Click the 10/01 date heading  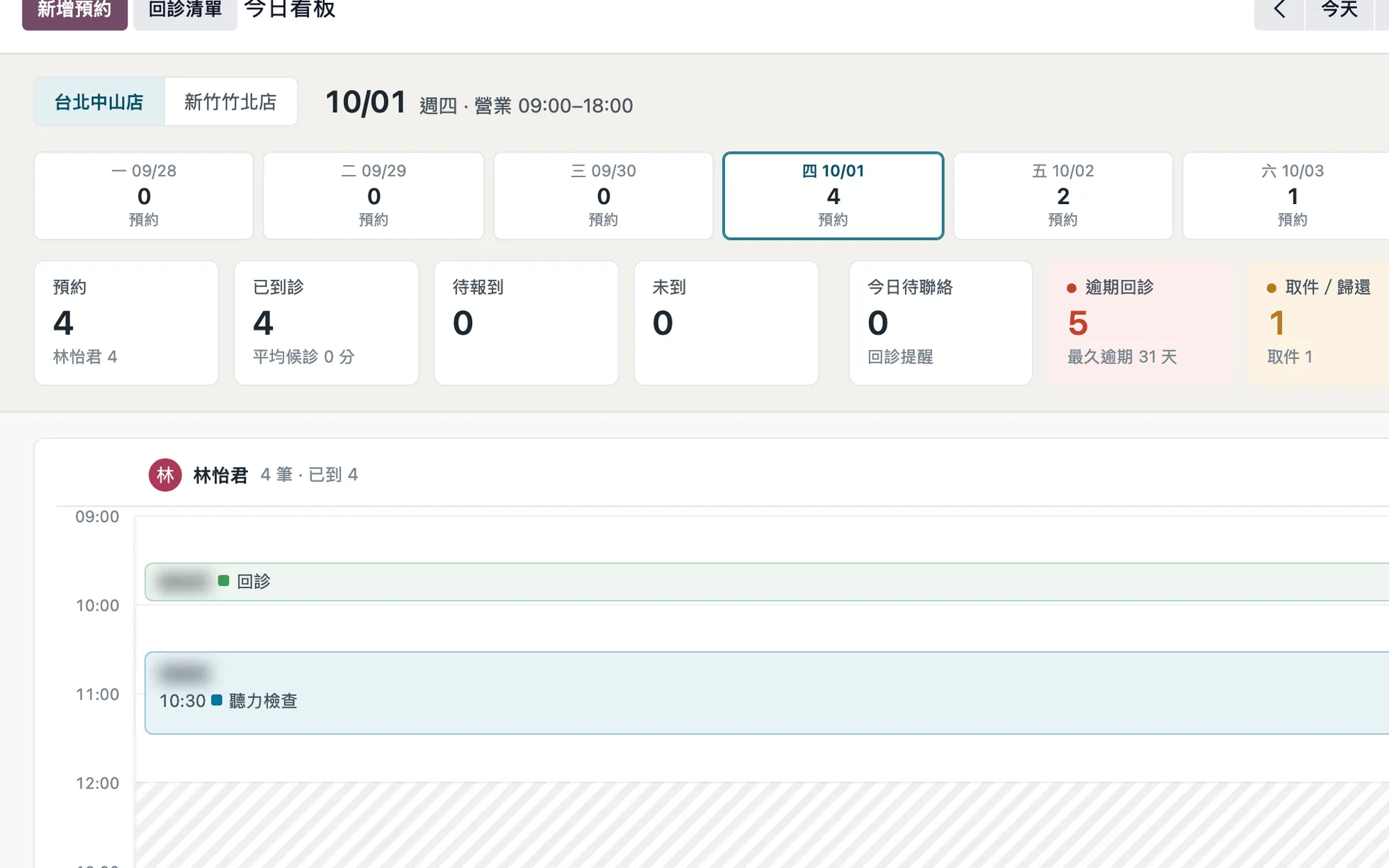pyautogui.click(x=366, y=103)
